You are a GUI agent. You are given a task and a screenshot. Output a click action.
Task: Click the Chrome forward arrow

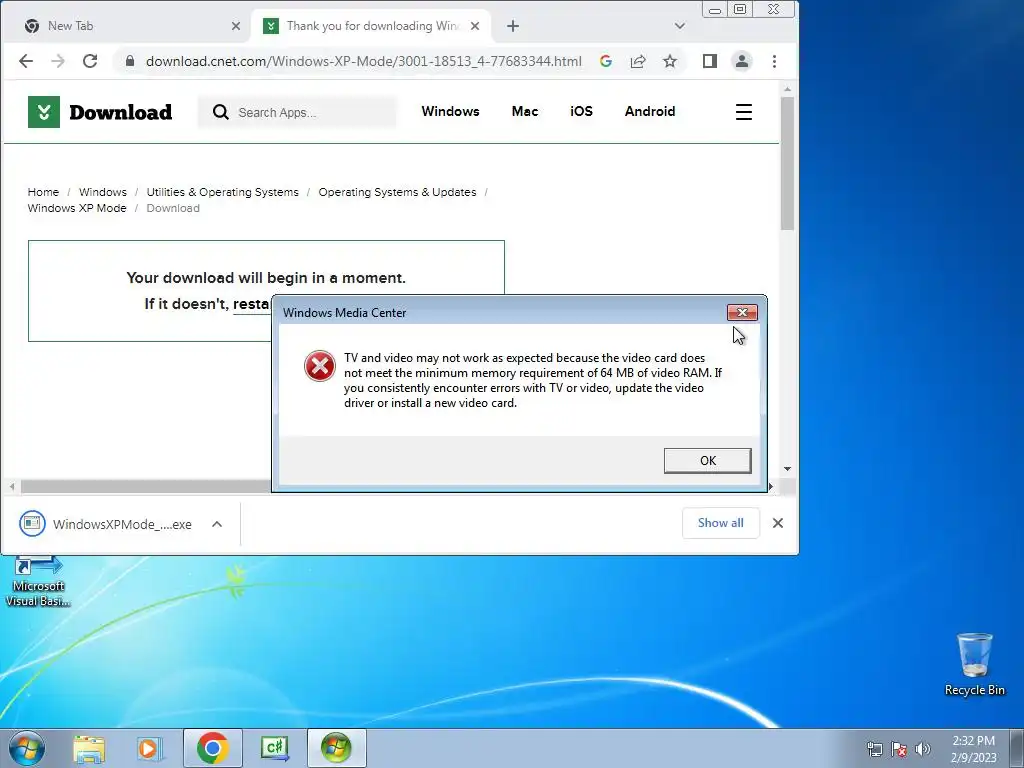pos(57,61)
